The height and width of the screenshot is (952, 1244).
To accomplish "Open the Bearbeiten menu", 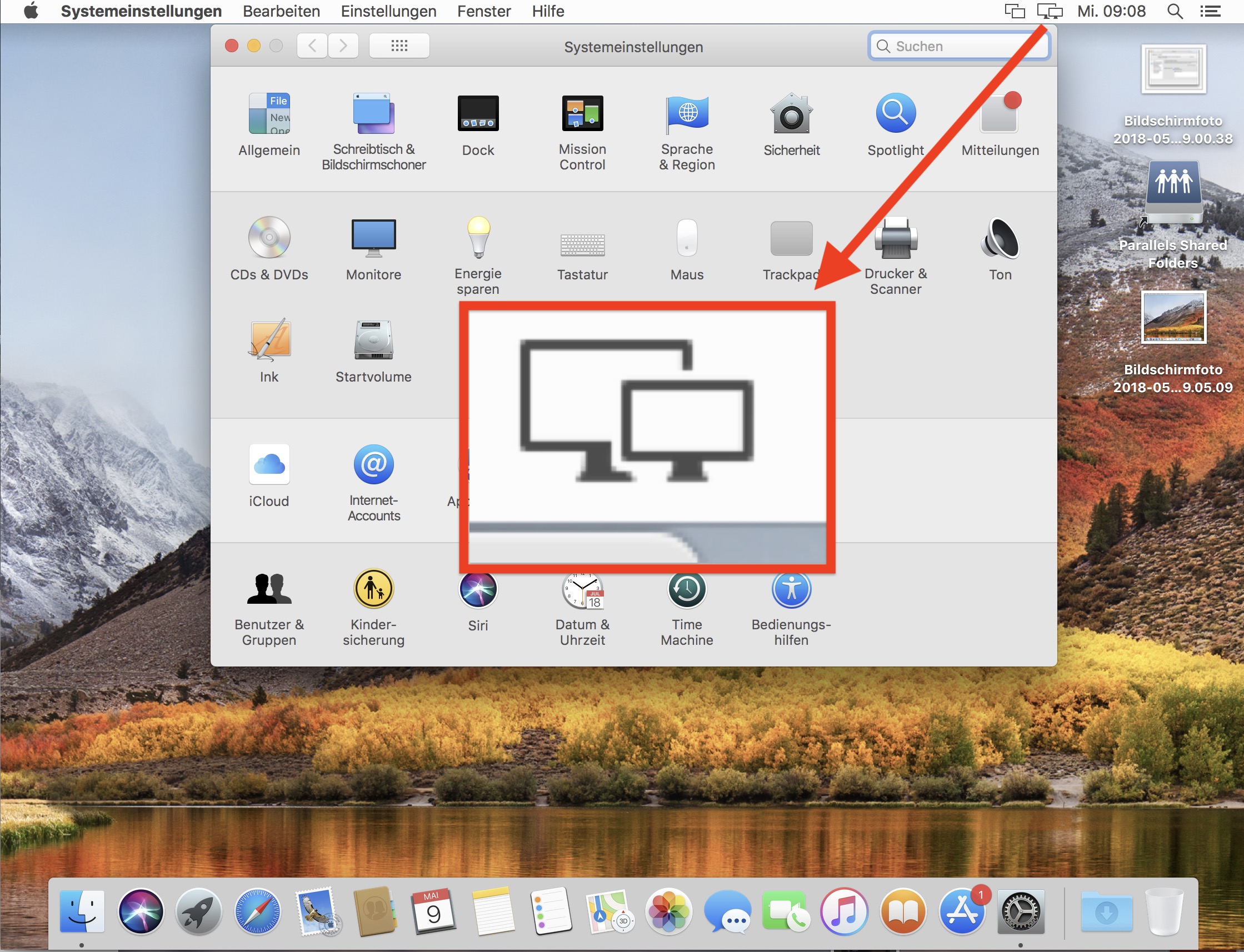I will click(x=281, y=11).
